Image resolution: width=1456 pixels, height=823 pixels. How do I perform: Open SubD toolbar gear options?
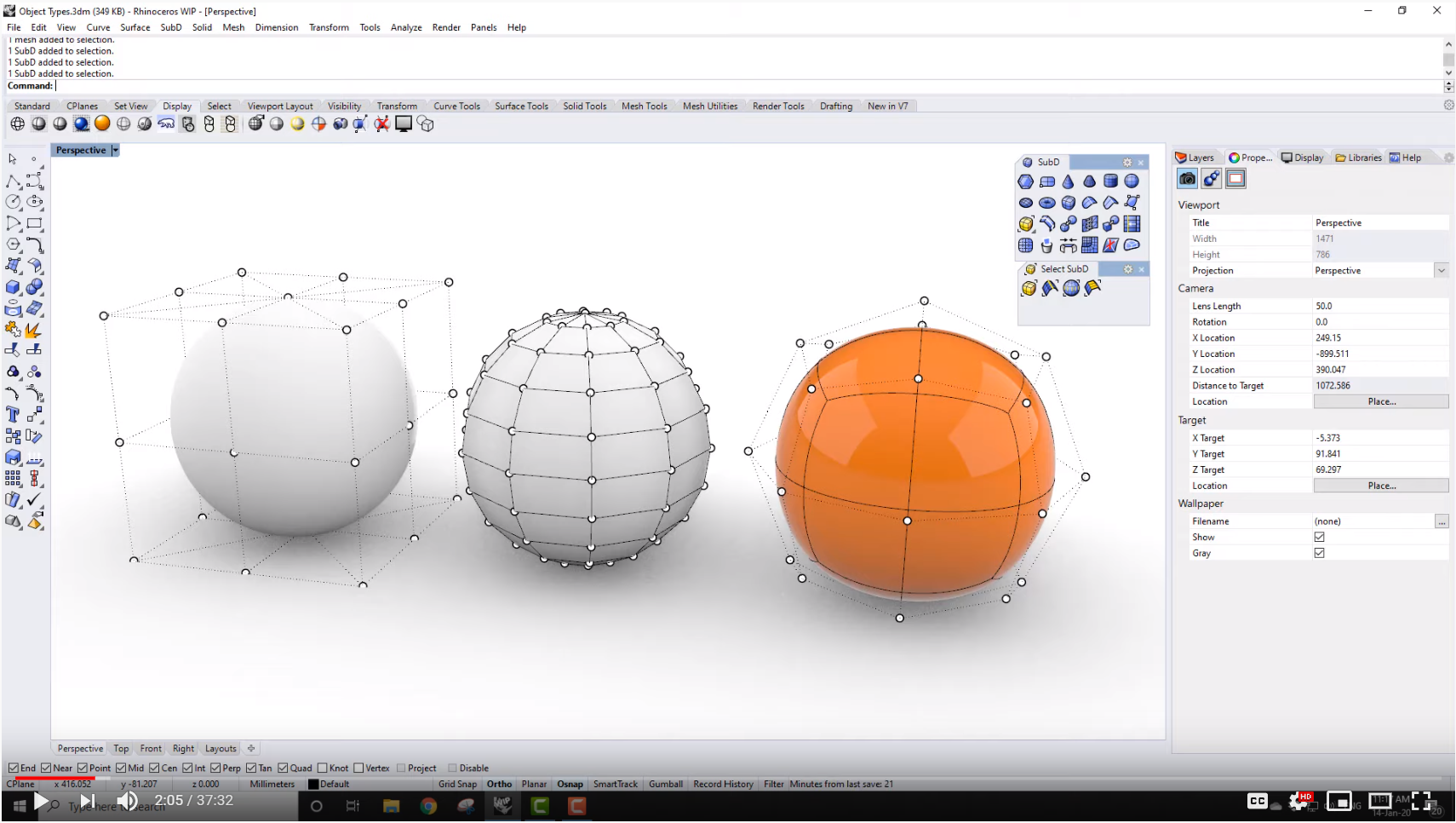[x=1127, y=162]
